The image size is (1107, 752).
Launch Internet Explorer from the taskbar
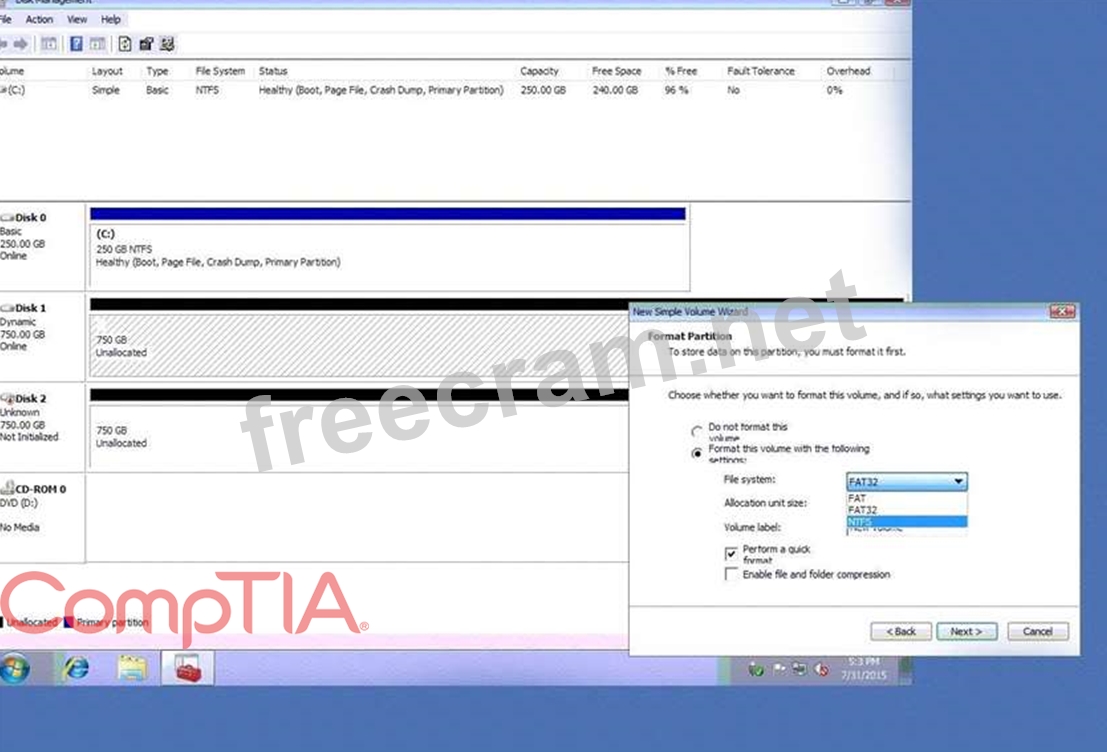tap(76, 668)
